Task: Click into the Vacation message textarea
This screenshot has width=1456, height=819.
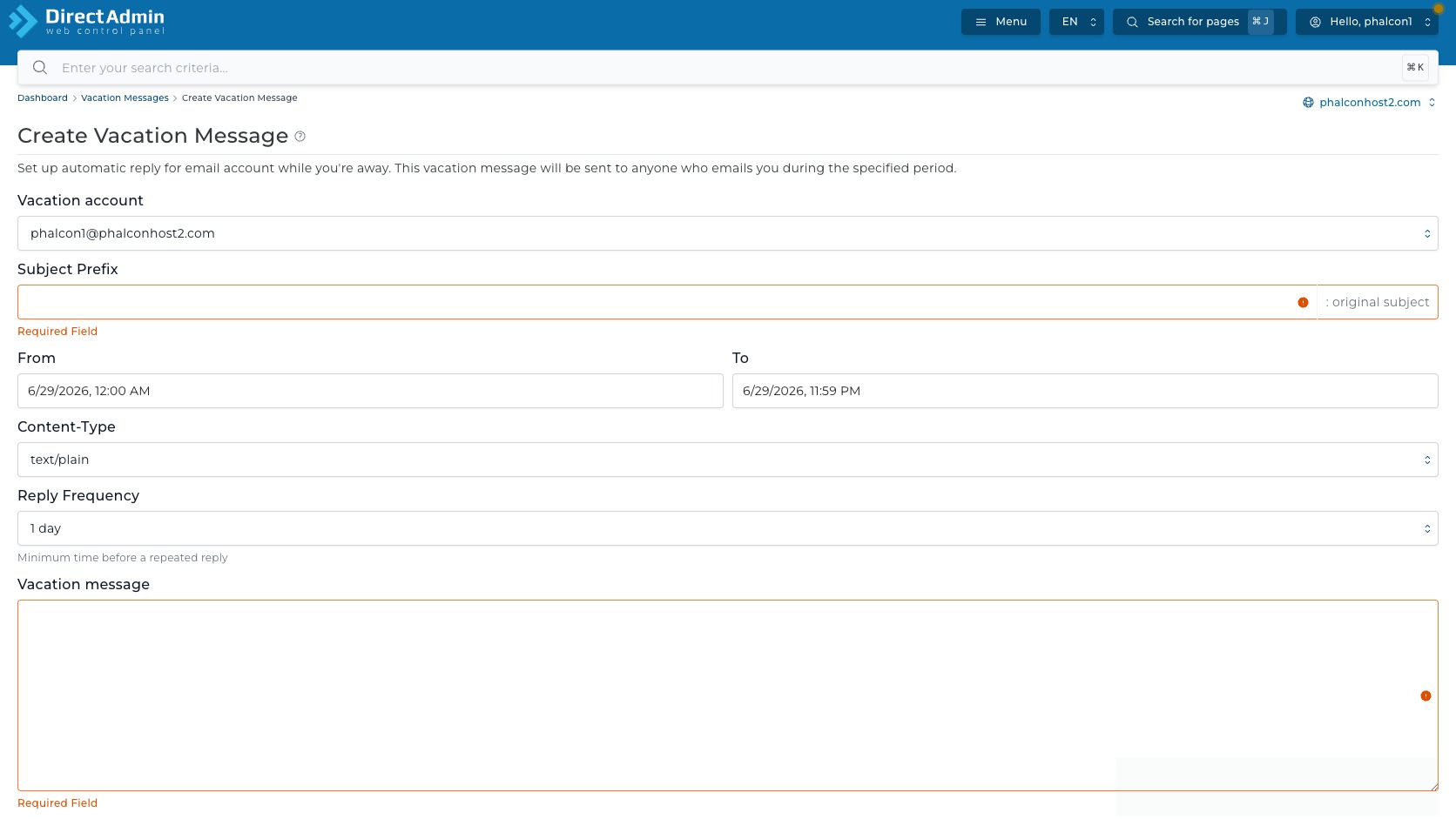Action: tap(728, 695)
